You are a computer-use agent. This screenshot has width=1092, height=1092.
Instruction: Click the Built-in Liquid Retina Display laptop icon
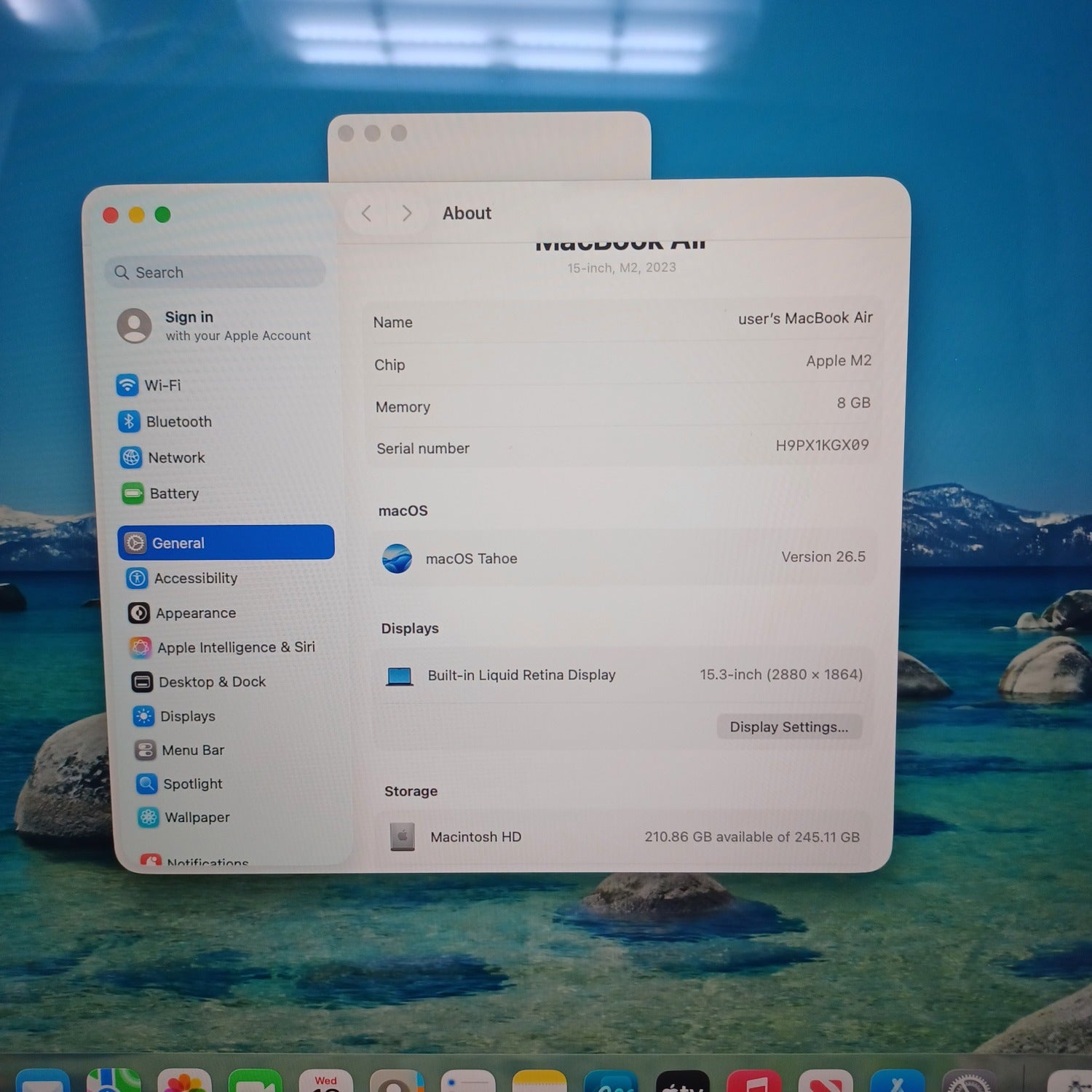(x=399, y=676)
